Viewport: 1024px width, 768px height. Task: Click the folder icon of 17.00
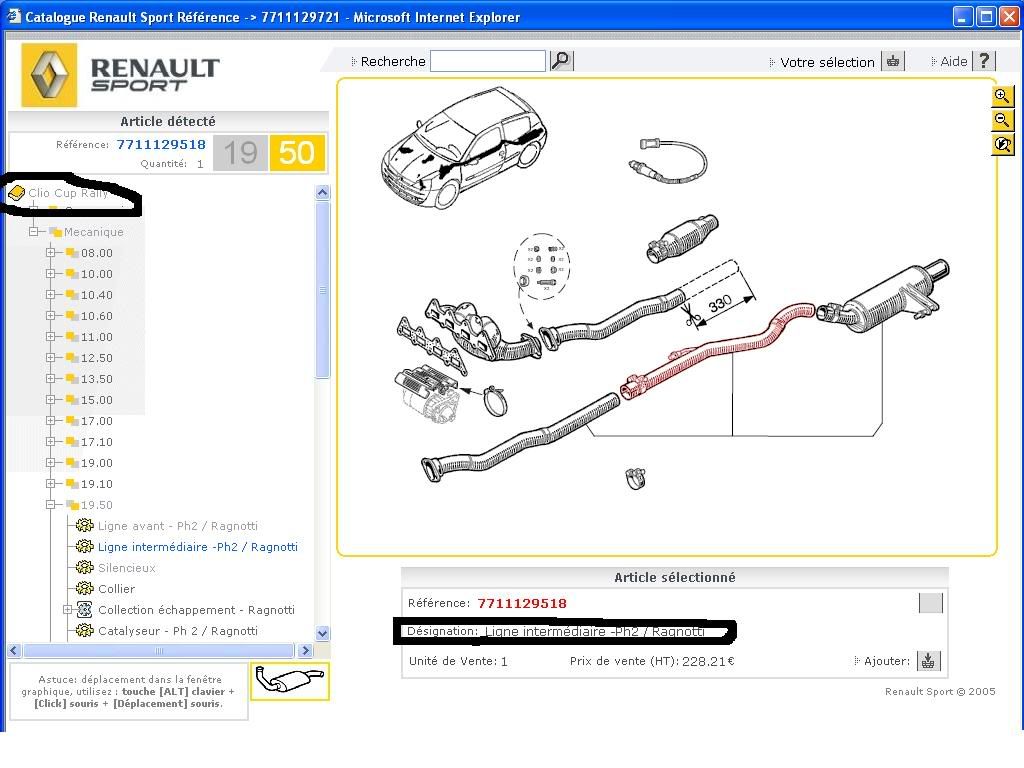(72, 421)
